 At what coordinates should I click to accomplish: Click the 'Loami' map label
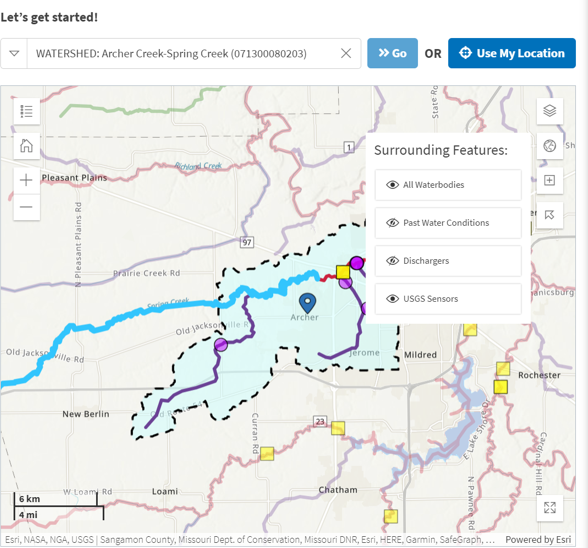click(x=165, y=491)
